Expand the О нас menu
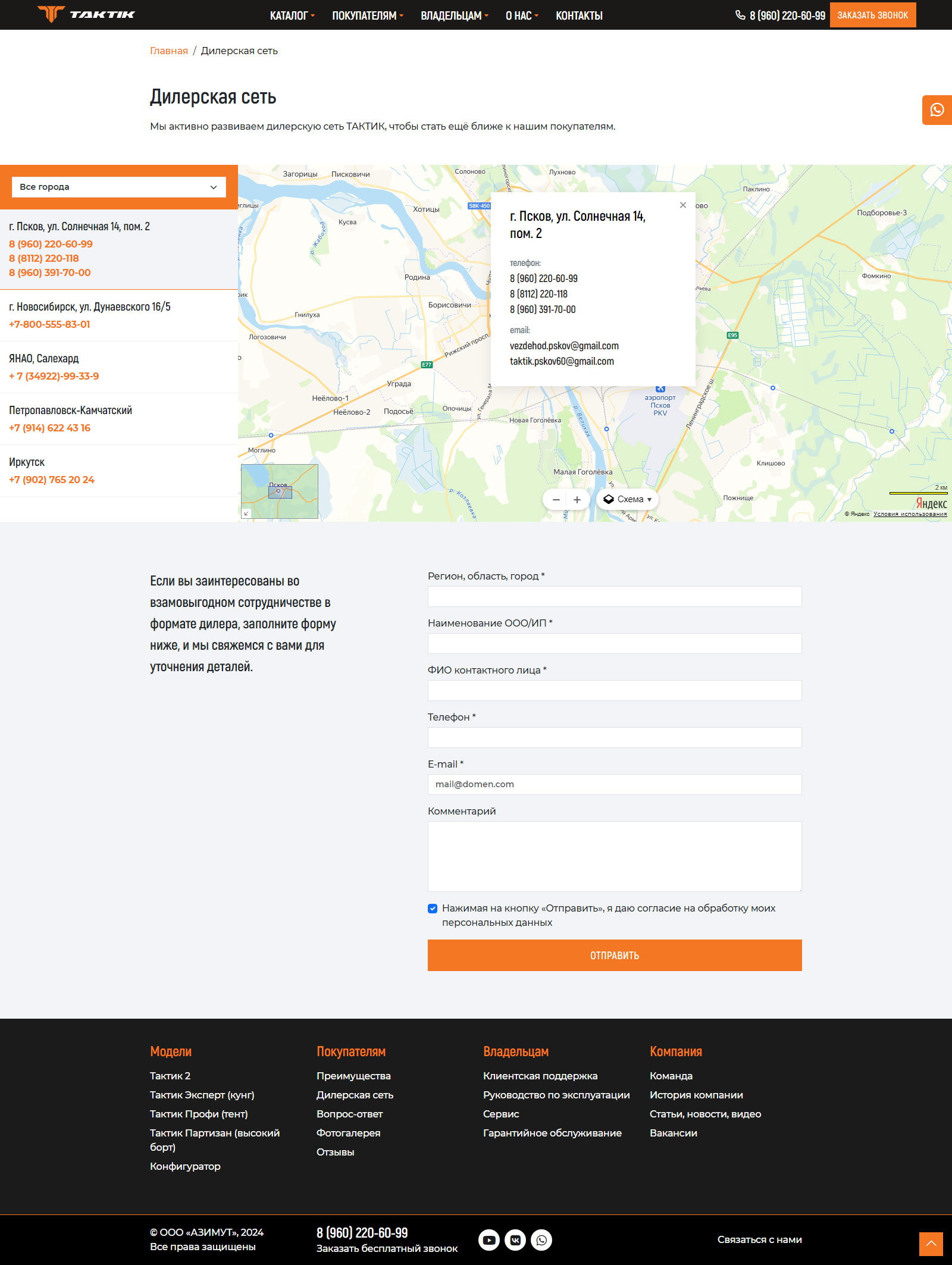952x1265 pixels. tap(522, 15)
